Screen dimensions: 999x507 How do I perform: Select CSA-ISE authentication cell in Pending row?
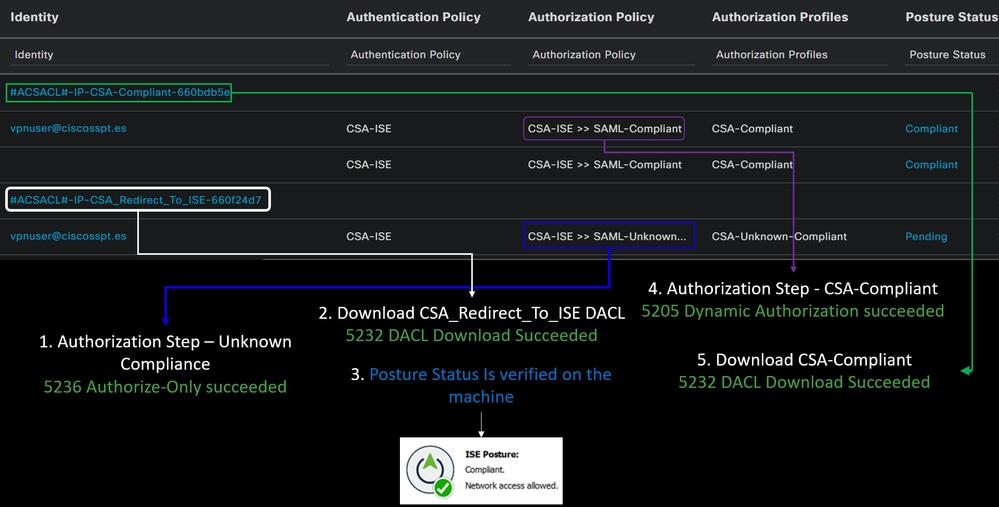pyautogui.click(x=368, y=236)
